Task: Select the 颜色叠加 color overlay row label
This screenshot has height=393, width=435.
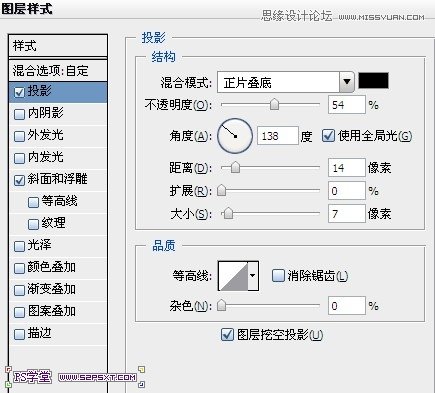Action: pos(52,267)
